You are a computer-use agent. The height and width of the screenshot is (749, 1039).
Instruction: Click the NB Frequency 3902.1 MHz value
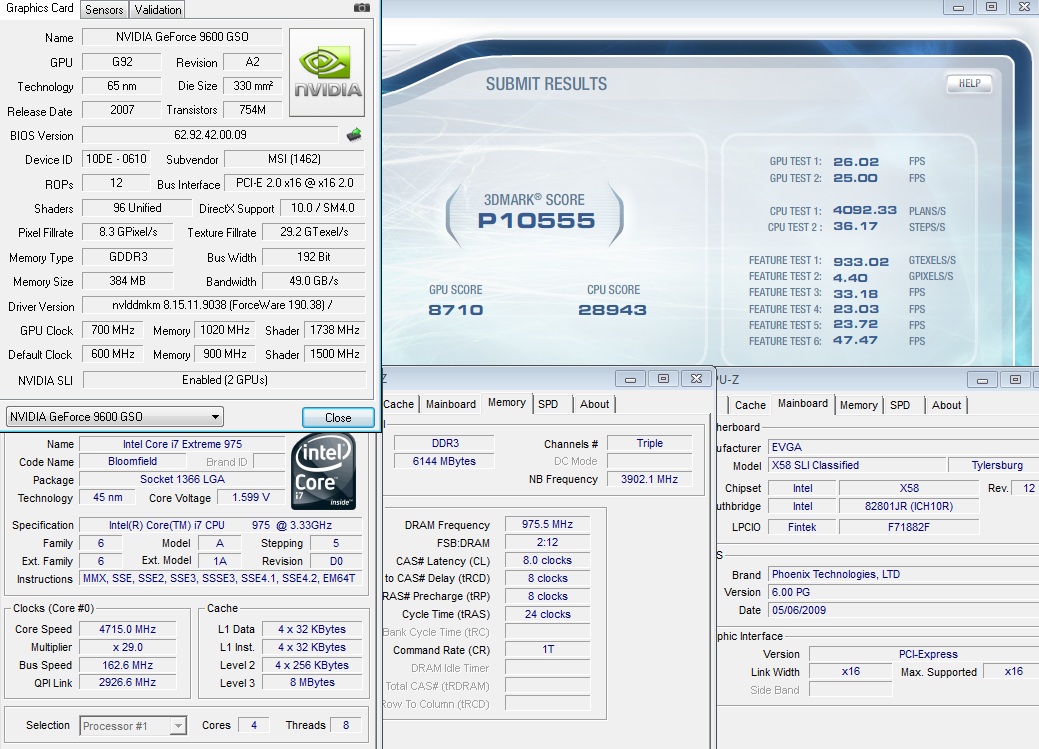pyautogui.click(x=649, y=479)
